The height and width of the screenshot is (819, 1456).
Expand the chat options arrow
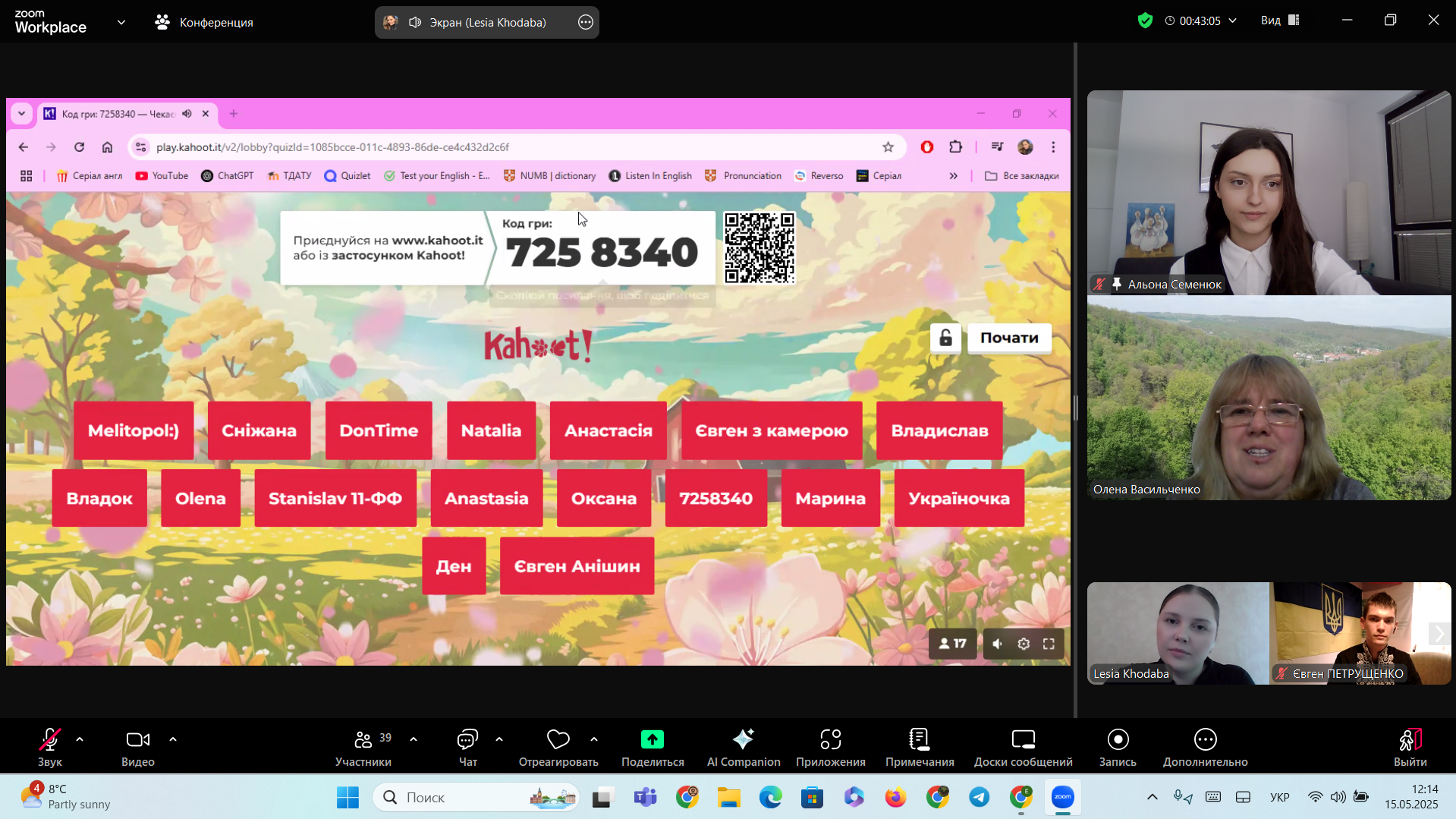pyautogui.click(x=499, y=739)
